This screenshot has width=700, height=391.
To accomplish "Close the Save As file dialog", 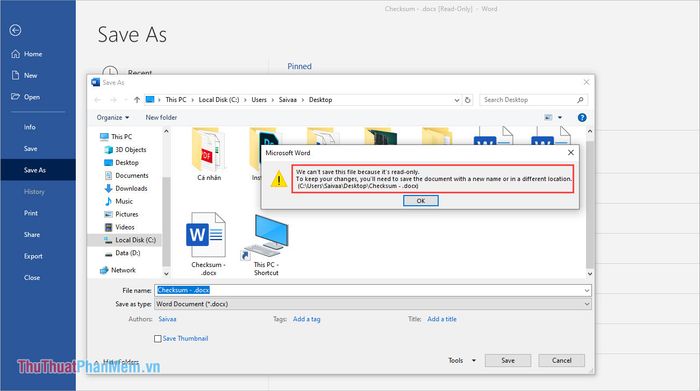I will pos(586,82).
